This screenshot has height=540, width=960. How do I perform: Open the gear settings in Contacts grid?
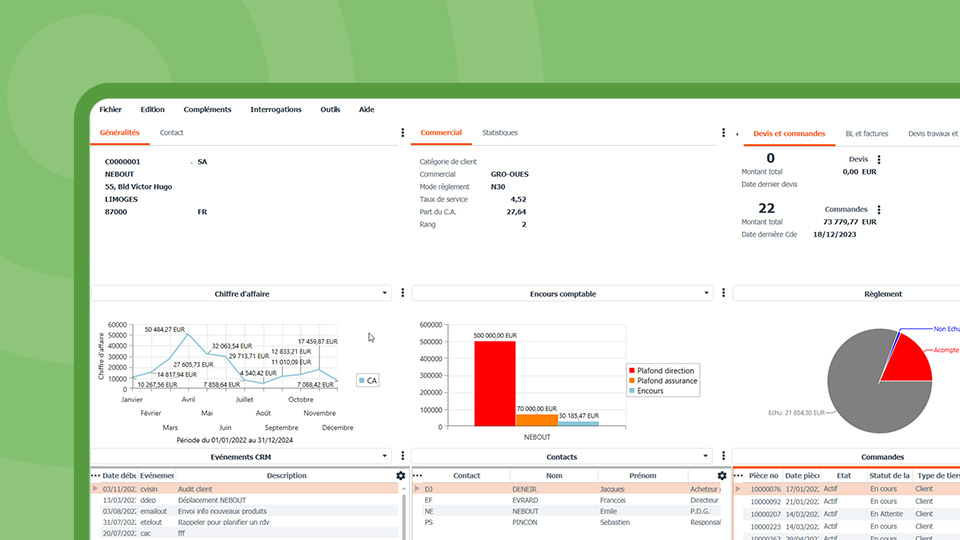click(x=722, y=476)
